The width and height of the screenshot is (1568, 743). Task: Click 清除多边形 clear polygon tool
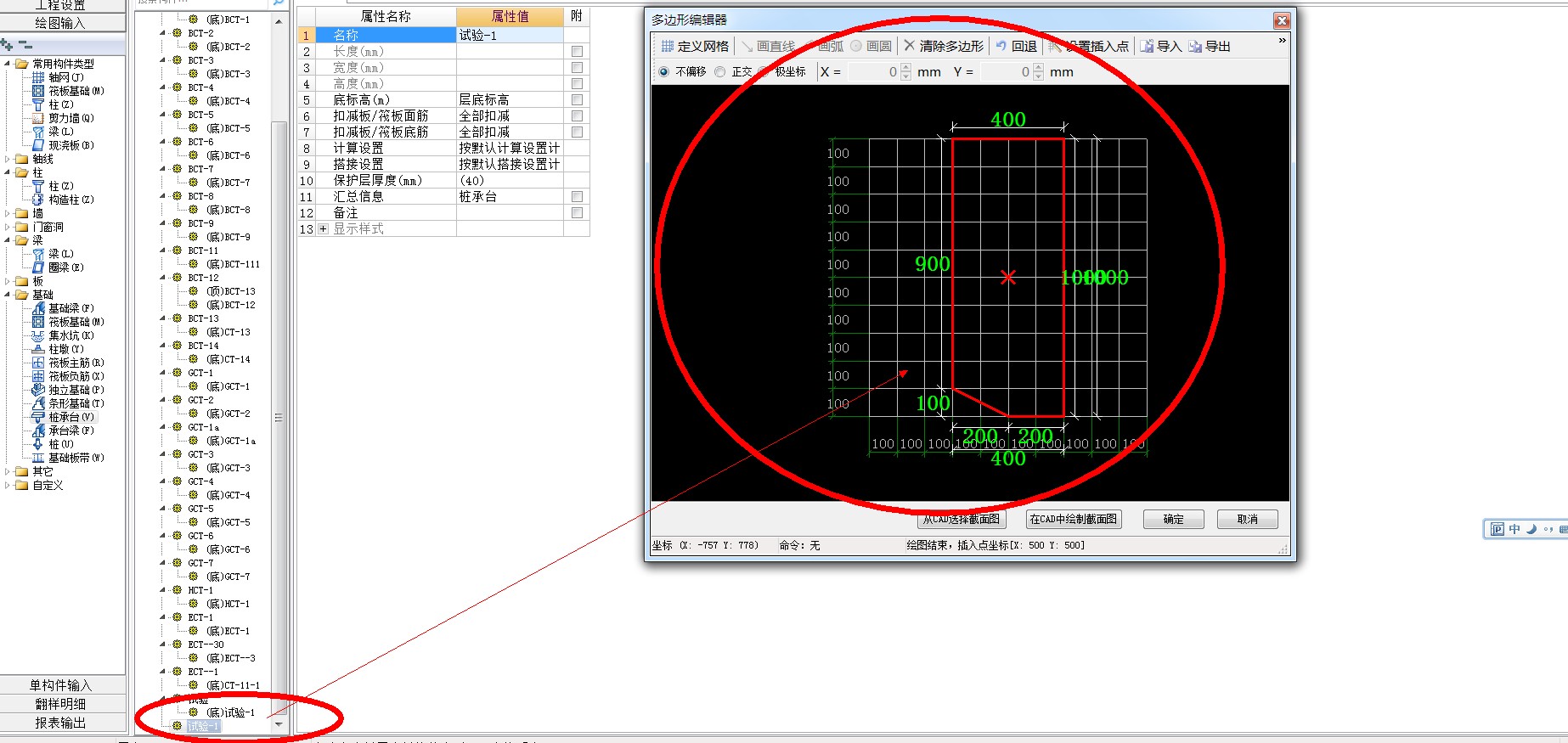944,46
